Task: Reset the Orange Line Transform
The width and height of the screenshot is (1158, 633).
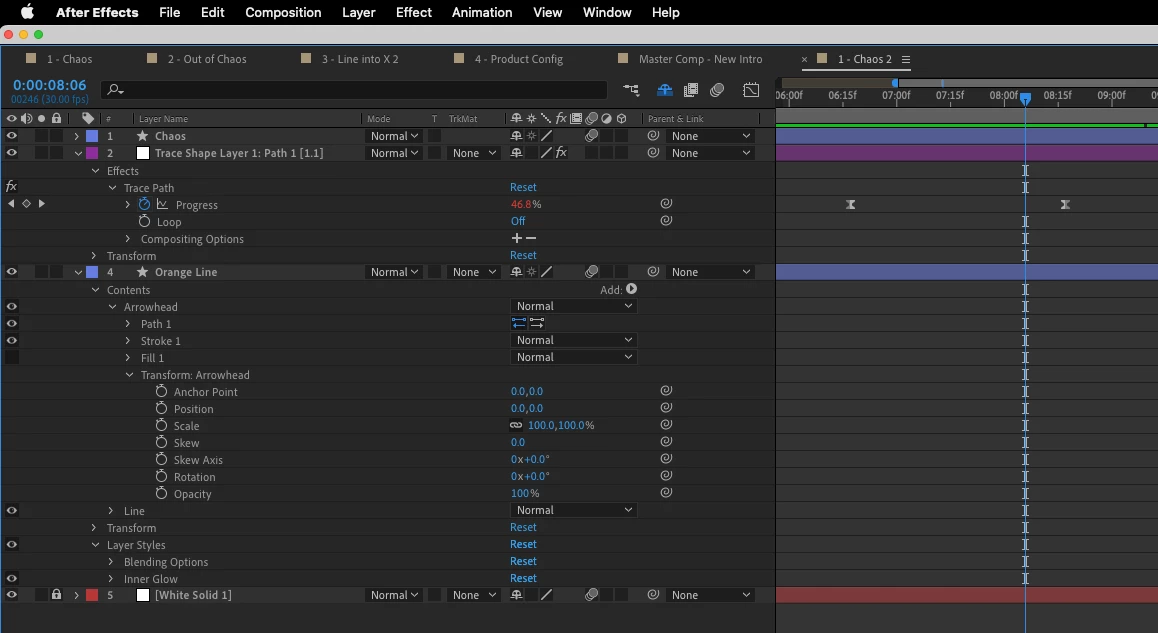Action: point(523,527)
